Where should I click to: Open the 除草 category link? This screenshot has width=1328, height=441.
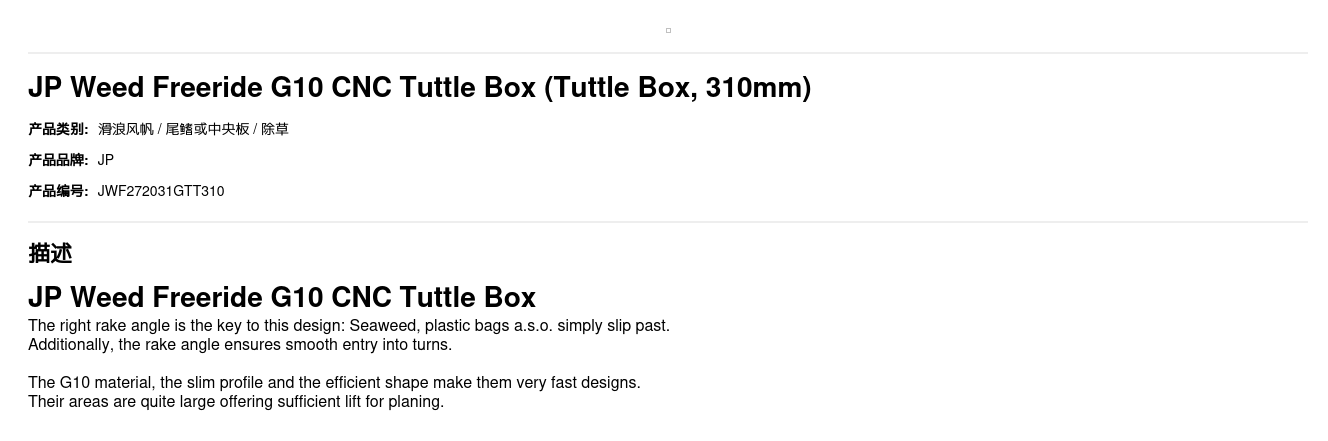point(275,129)
